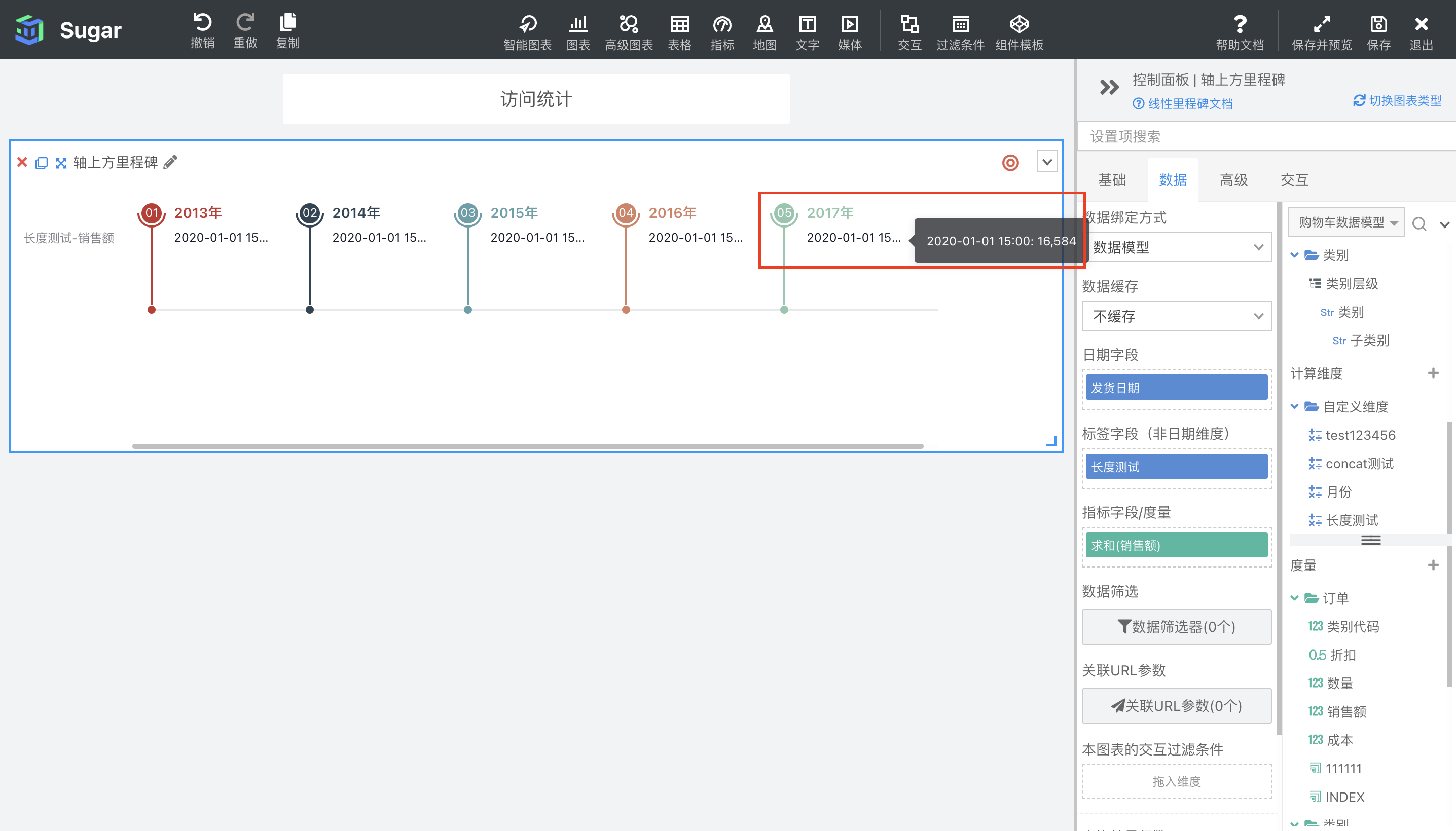Add a measure with plus icon
The width and height of the screenshot is (1456, 831).
click(1433, 565)
